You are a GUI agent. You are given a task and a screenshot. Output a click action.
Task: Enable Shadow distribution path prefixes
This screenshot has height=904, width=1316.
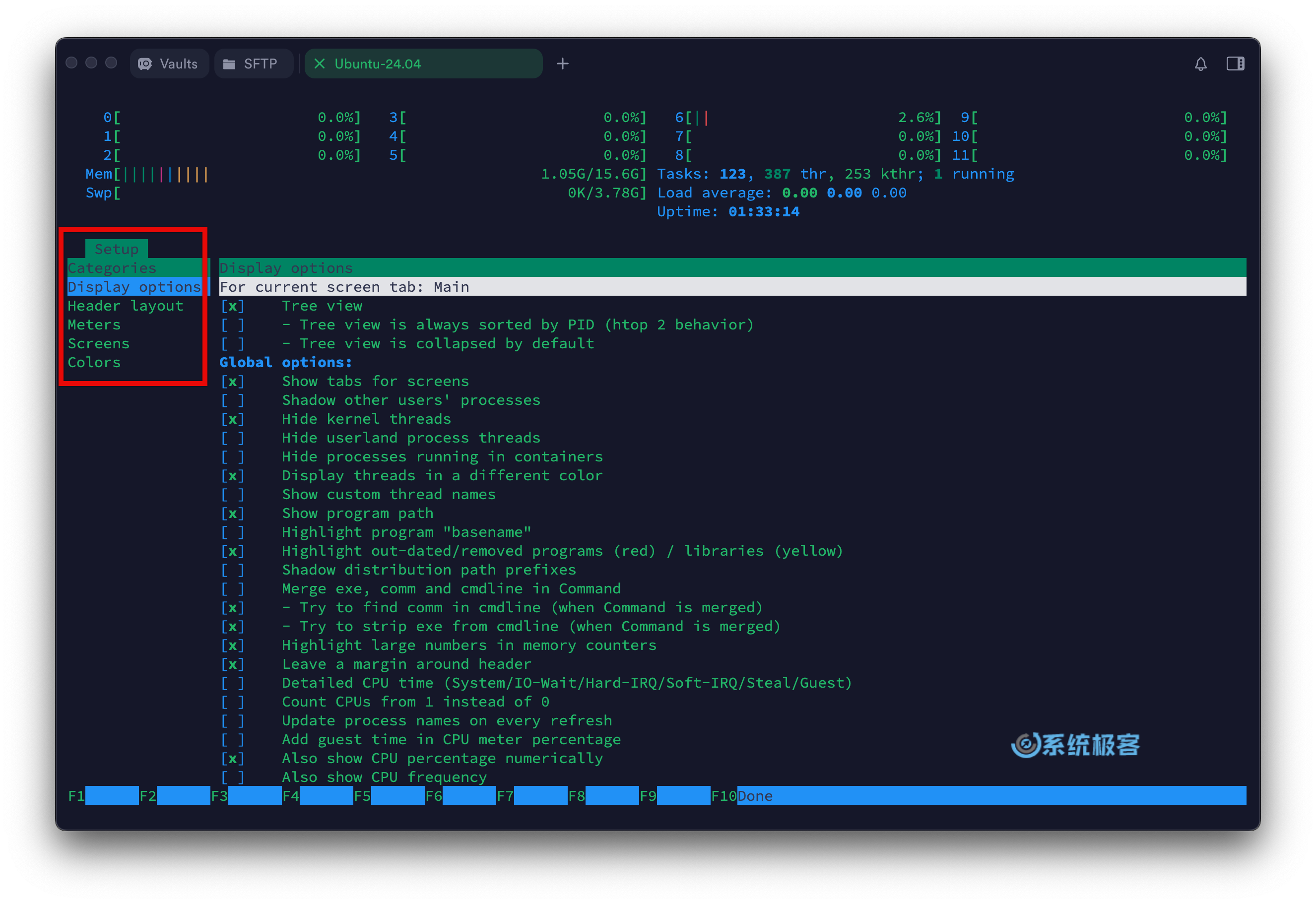click(x=232, y=570)
